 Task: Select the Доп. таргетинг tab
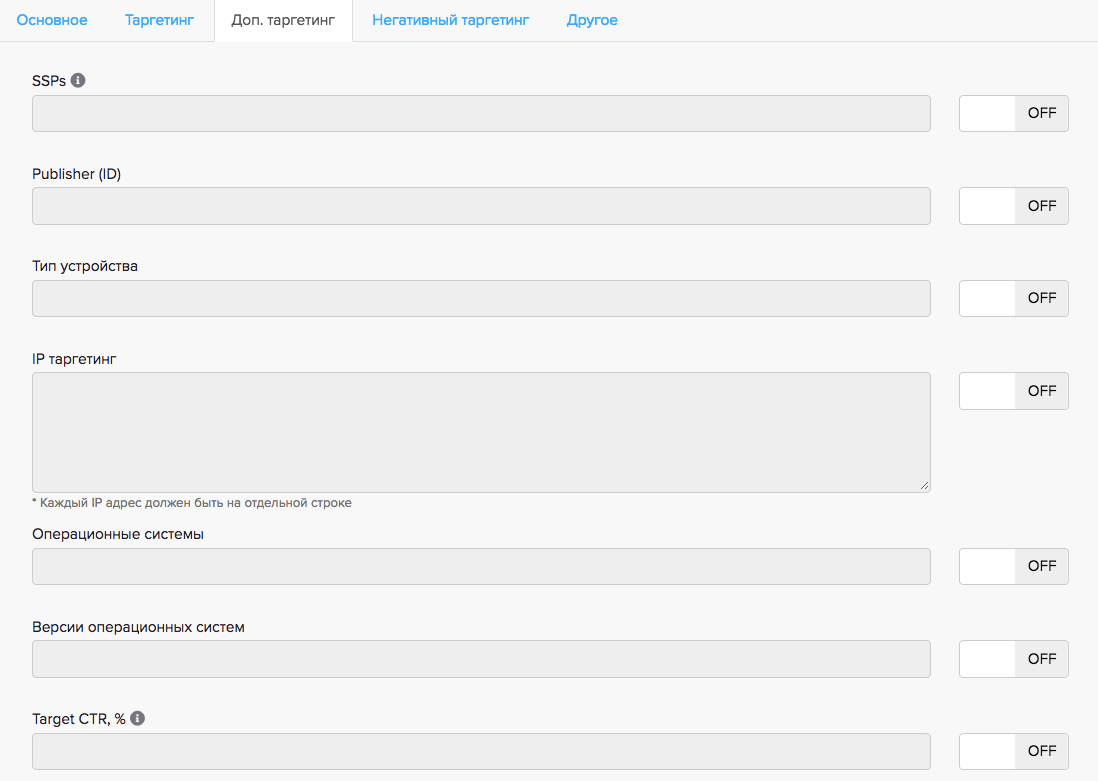point(283,20)
